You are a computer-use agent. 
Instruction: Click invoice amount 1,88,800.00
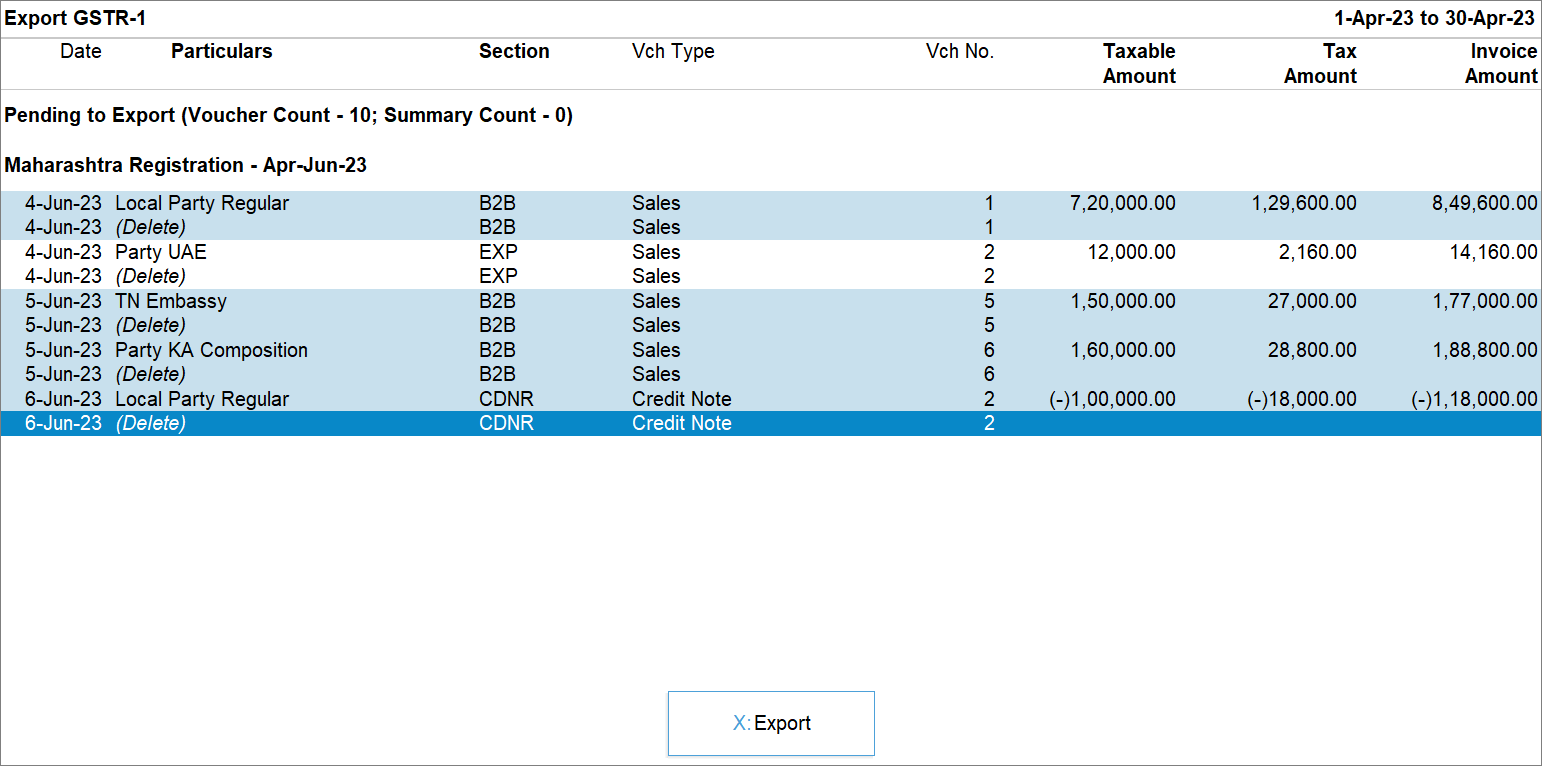pos(1485,350)
